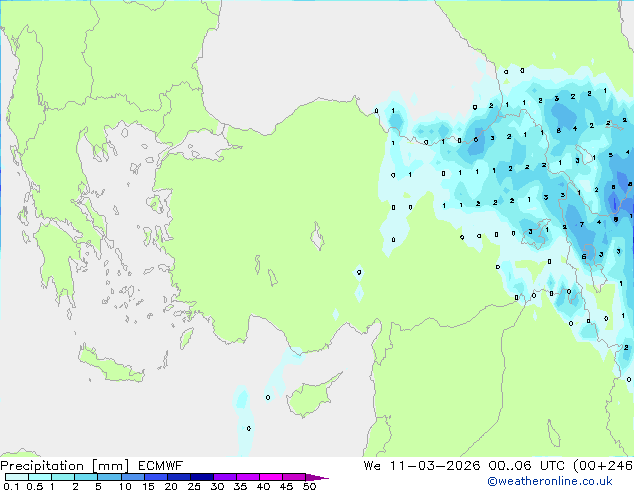Click the "30" legend scale label
Screen dimensions: 634x490
[217, 486]
